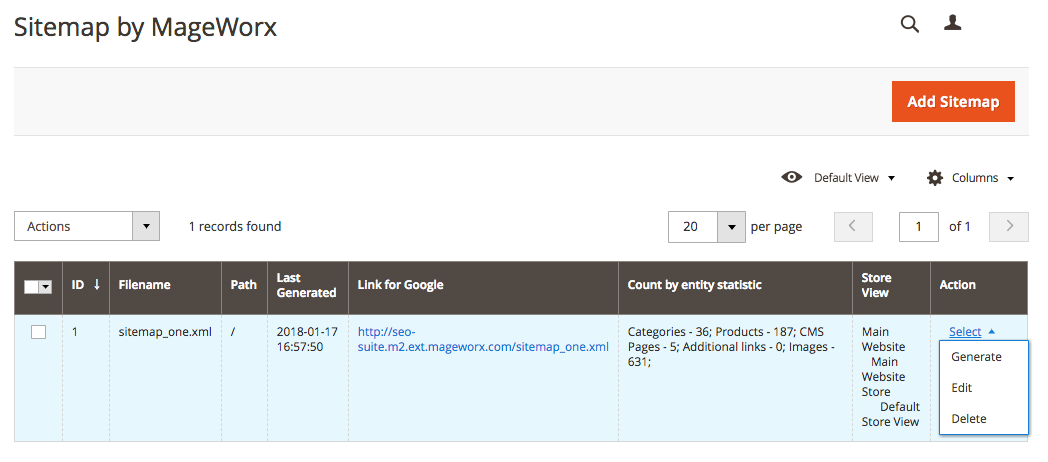The image size is (1048, 462).
Task: Click the Count by entity statistic header
Action: (735, 285)
